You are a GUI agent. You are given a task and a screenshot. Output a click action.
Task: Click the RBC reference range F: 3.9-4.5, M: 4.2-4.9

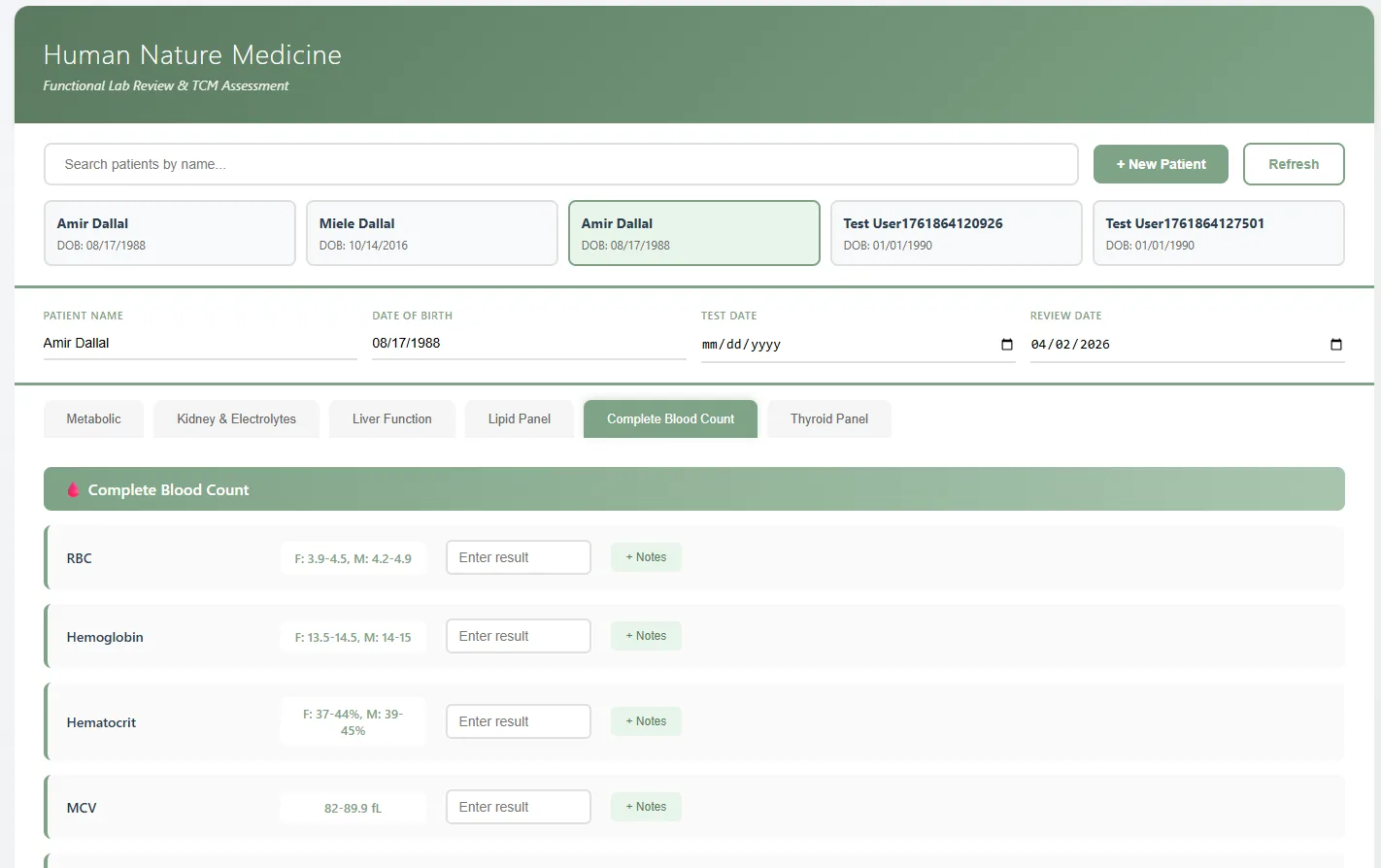pos(354,558)
